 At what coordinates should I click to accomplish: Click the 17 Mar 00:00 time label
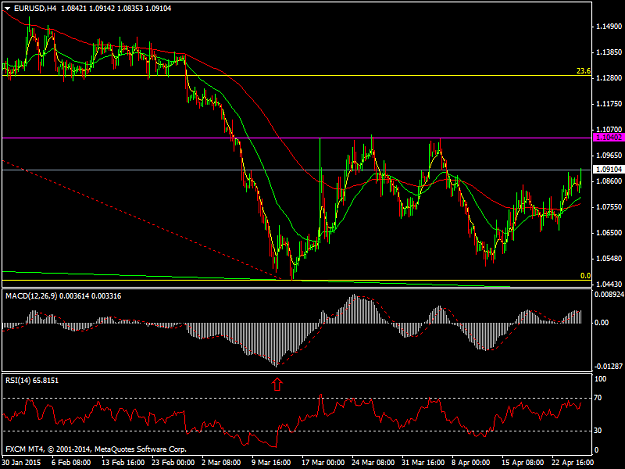323,462
